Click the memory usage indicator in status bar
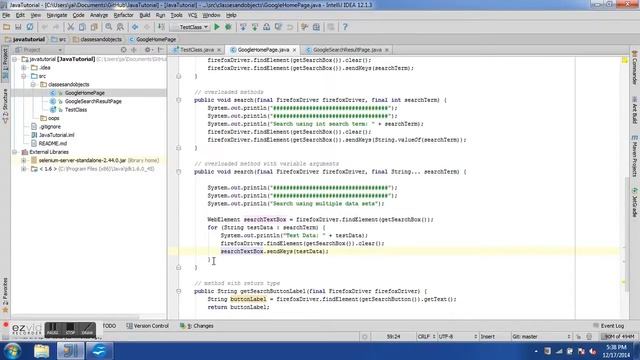This screenshot has height=360, width=640. (618, 337)
